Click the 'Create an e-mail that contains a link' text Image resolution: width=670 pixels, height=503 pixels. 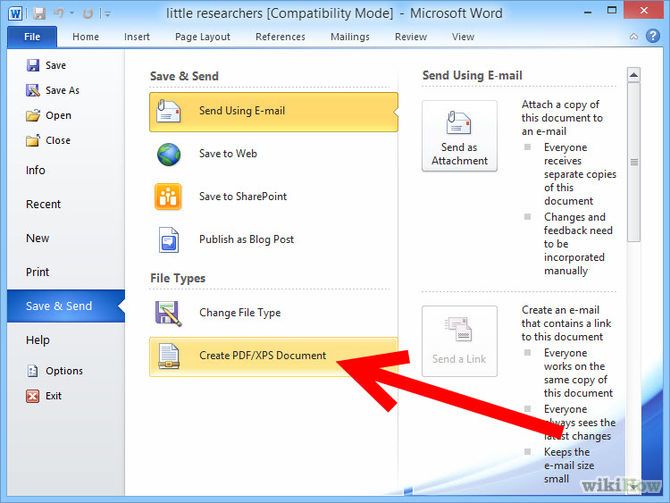click(x=566, y=323)
